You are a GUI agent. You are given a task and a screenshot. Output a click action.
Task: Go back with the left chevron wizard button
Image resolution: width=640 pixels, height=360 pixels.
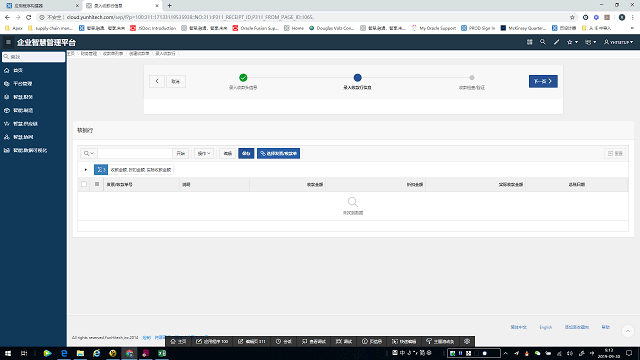click(157, 81)
